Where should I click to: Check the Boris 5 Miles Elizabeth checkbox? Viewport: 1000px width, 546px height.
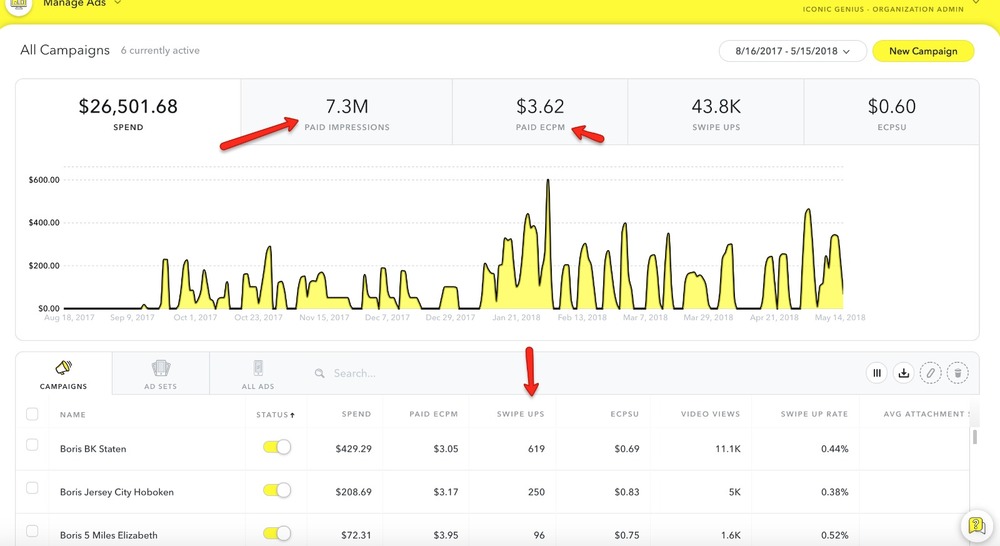click(x=32, y=530)
